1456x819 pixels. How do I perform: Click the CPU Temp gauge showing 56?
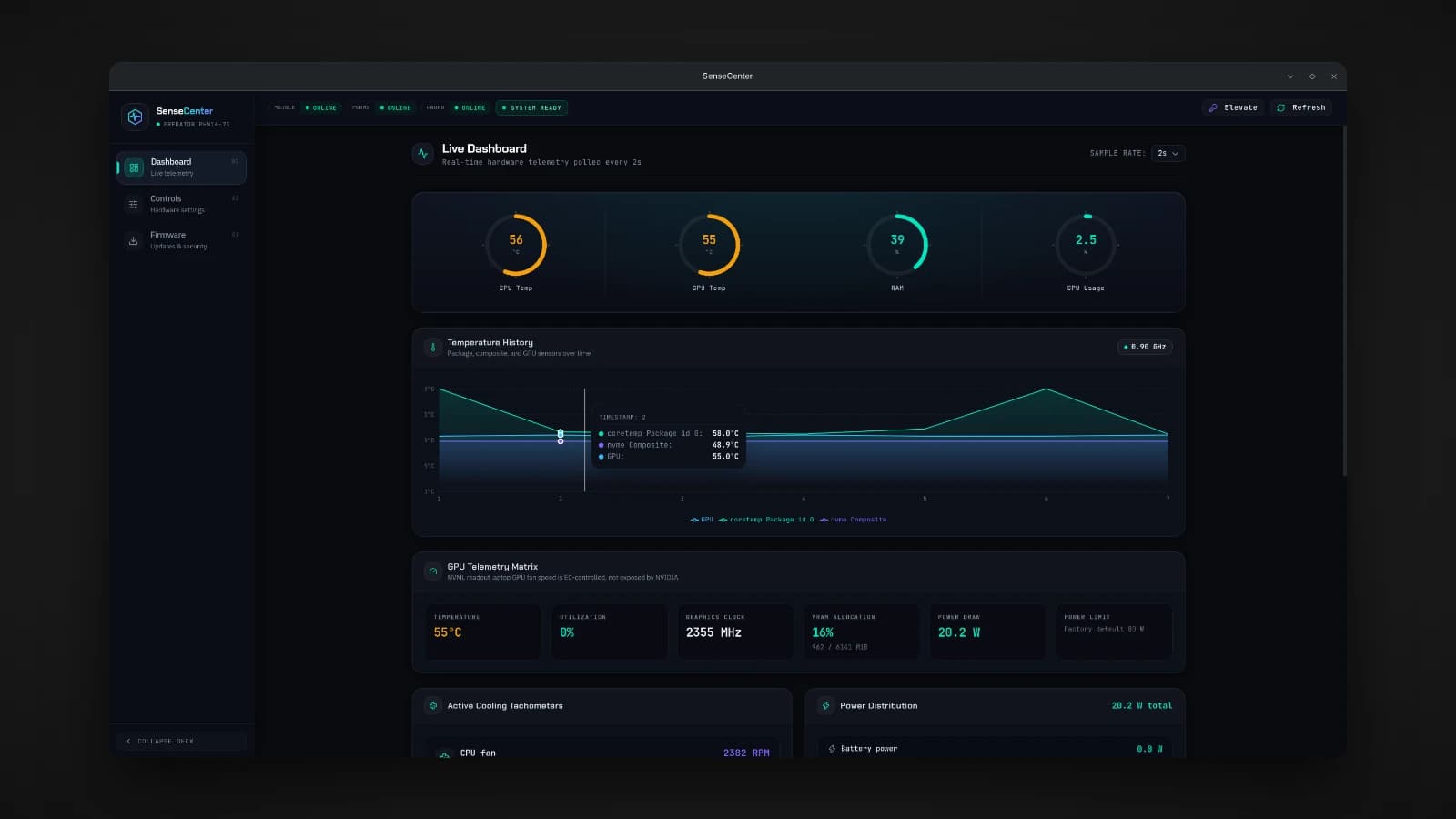pyautogui.click(x=516, y=244)
